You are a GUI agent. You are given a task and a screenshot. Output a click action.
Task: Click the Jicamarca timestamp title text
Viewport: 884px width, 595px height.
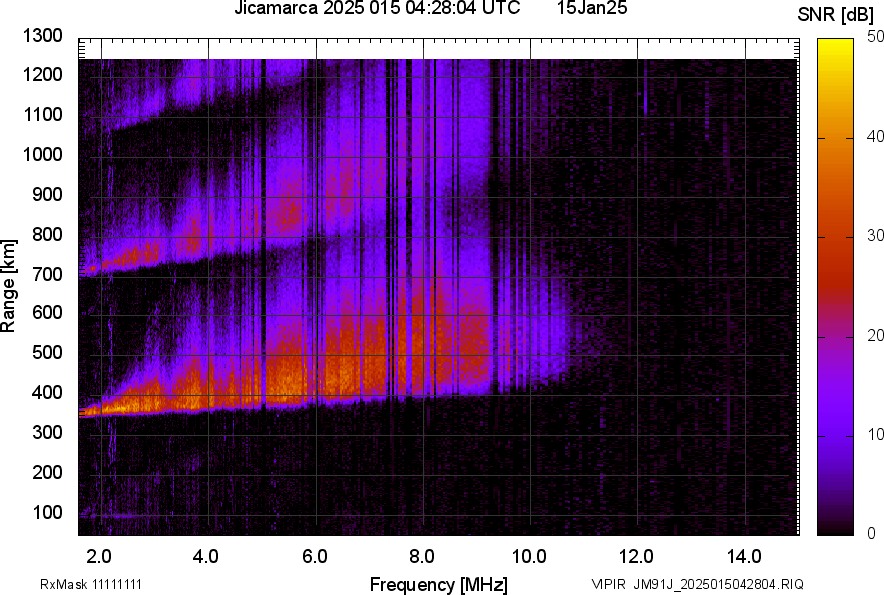click(376, 9)
